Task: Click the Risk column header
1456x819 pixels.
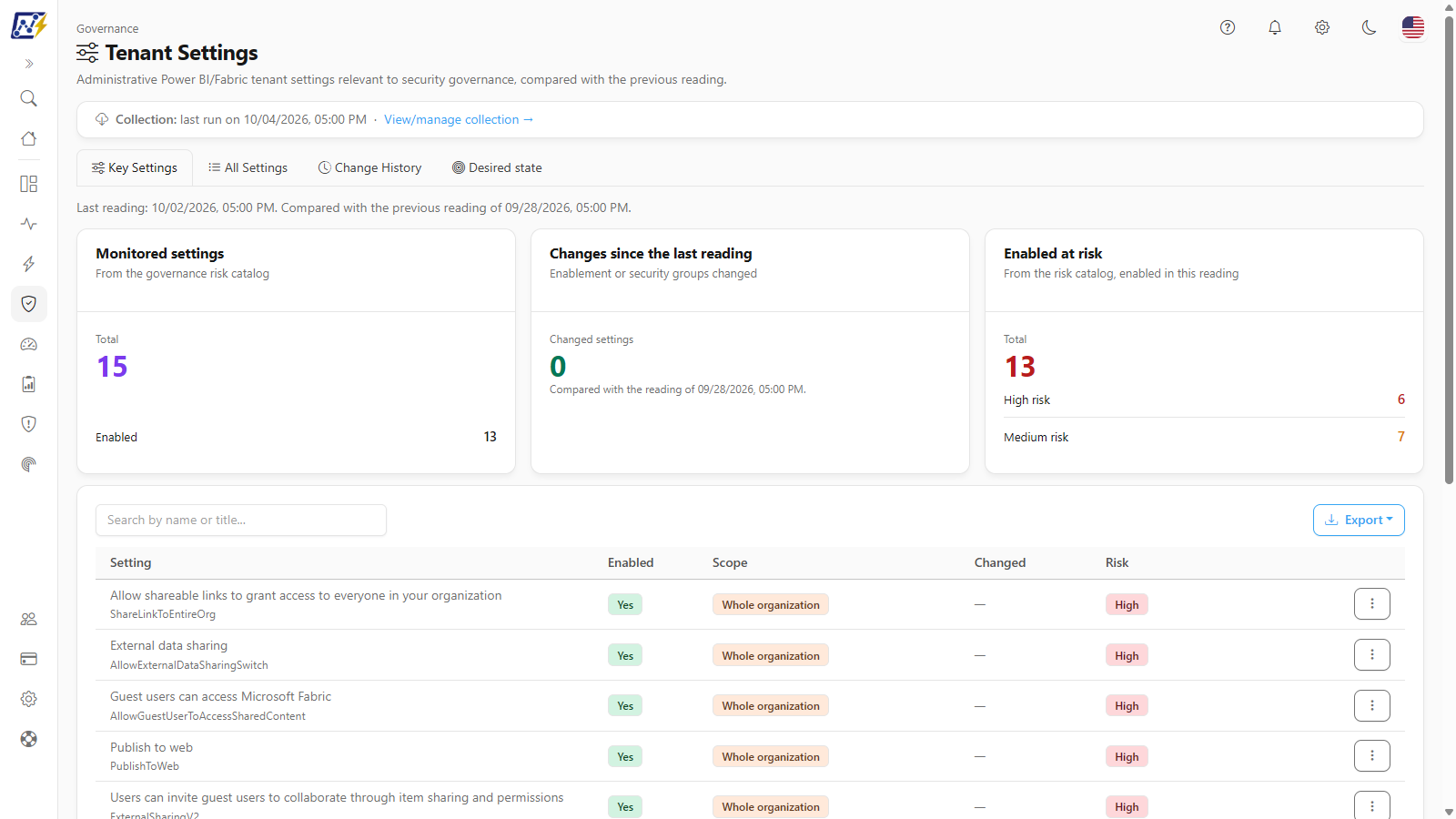Action: pos(1117,562)
